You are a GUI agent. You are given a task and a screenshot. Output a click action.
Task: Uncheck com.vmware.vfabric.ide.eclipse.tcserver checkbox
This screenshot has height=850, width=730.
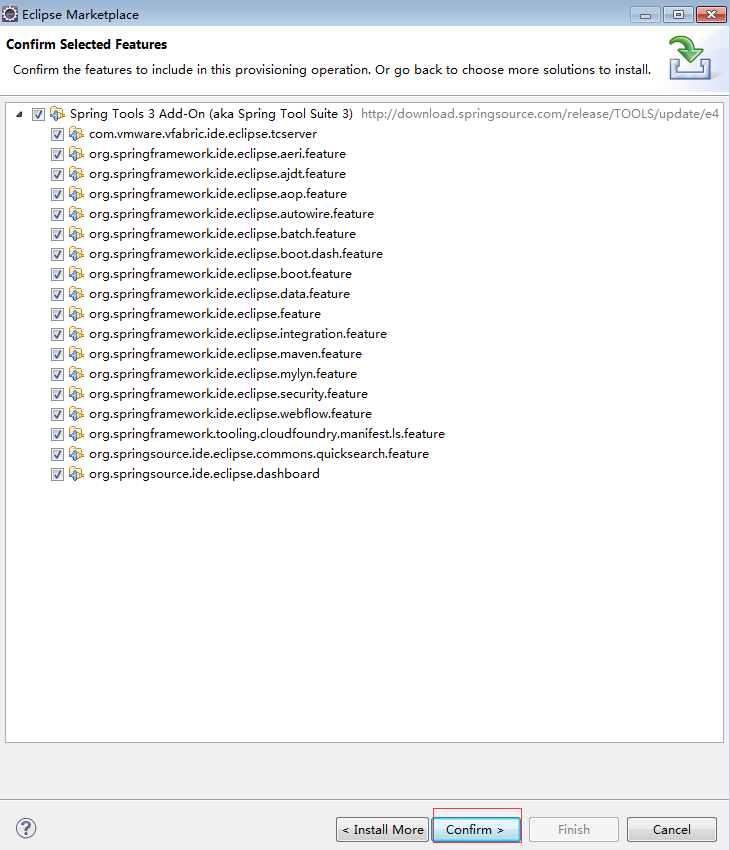[x=57, y=134]
